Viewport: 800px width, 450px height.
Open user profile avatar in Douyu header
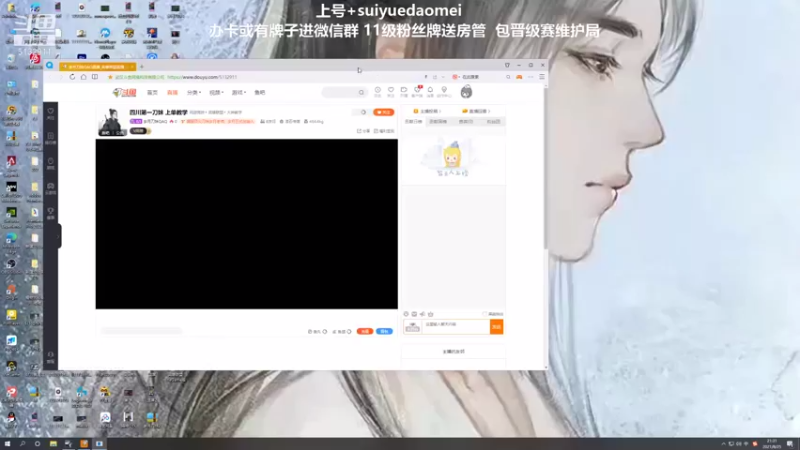coord(466,92)
